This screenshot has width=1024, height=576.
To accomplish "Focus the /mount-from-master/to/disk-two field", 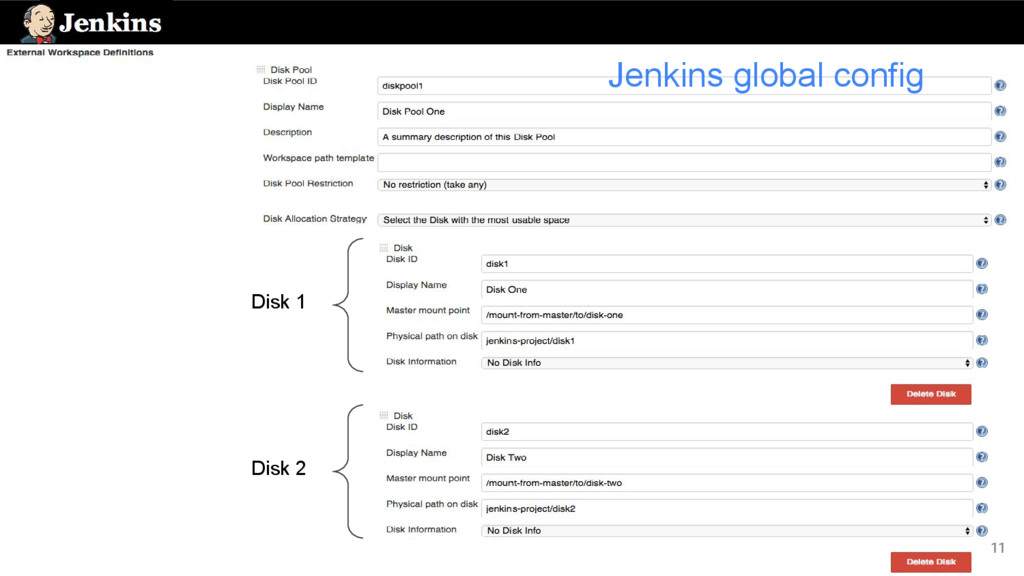I will tap(726, 483).
